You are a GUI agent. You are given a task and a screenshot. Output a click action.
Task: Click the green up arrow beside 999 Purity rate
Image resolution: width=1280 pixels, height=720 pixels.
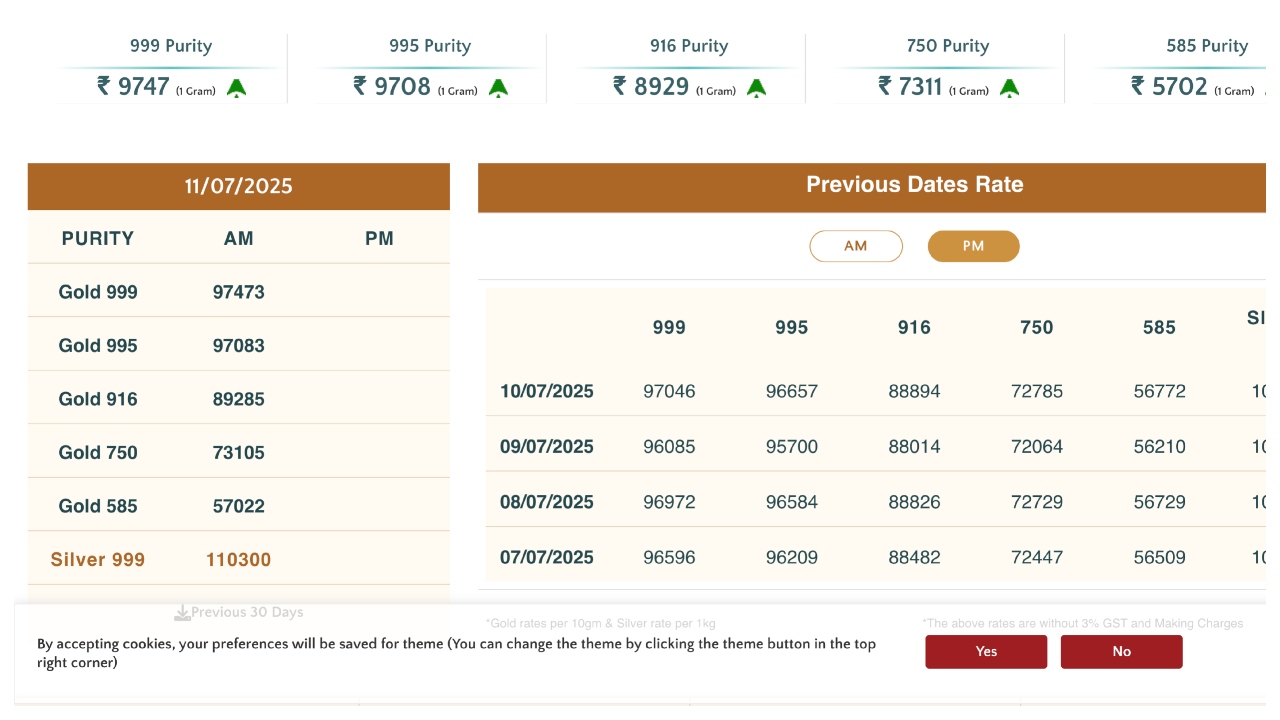click(236, 88)
